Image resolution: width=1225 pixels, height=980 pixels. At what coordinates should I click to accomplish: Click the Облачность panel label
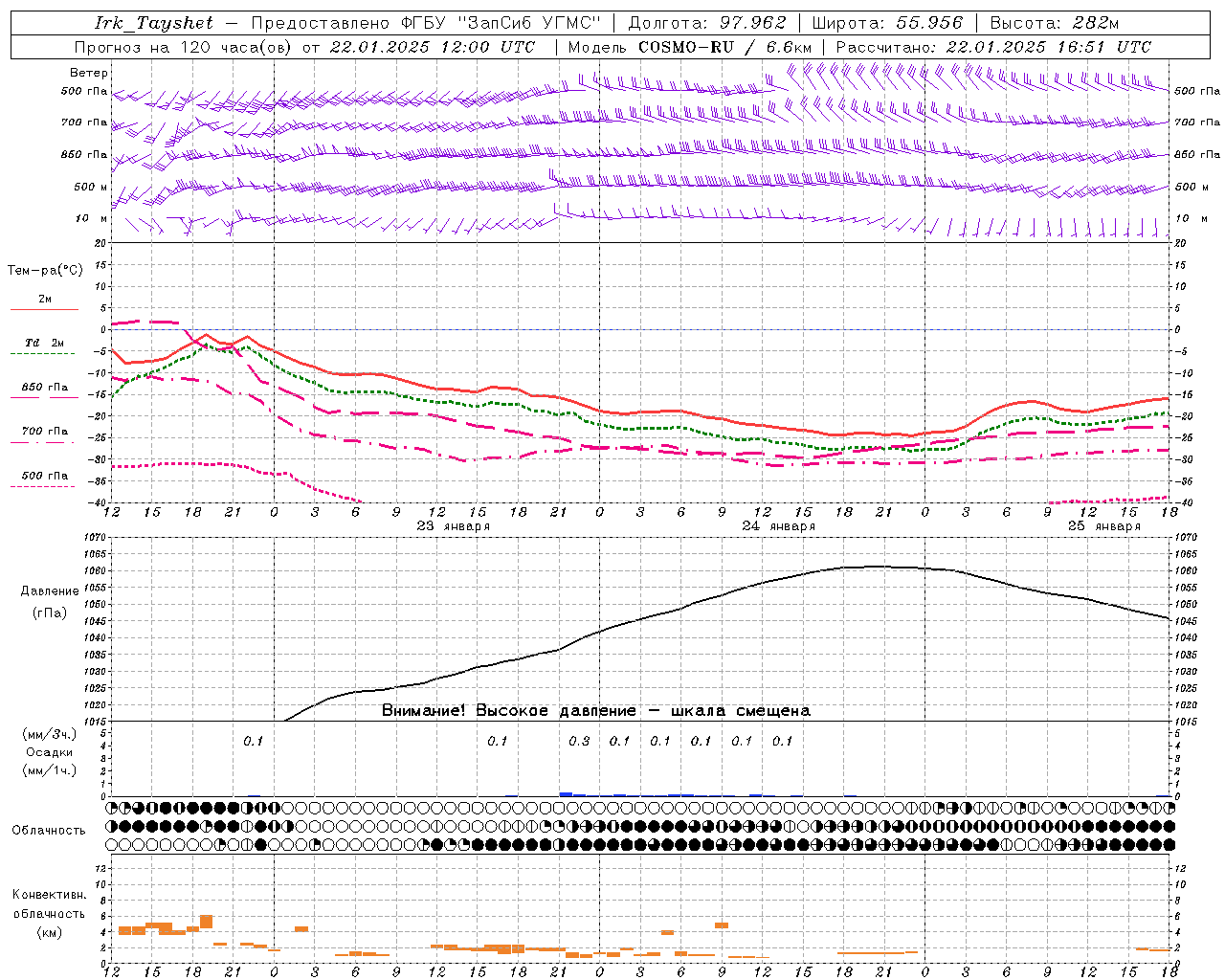49,830
